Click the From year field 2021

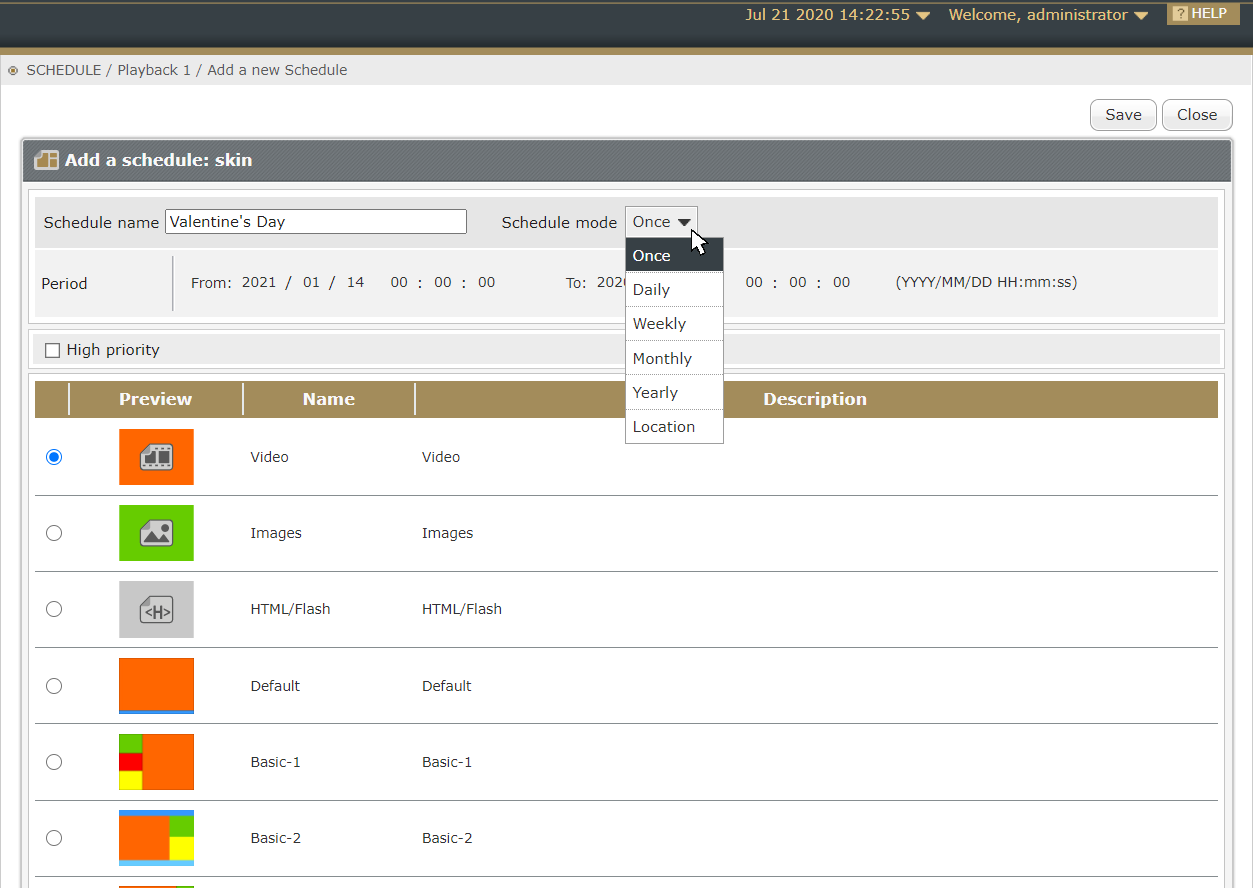pos(259,283)
